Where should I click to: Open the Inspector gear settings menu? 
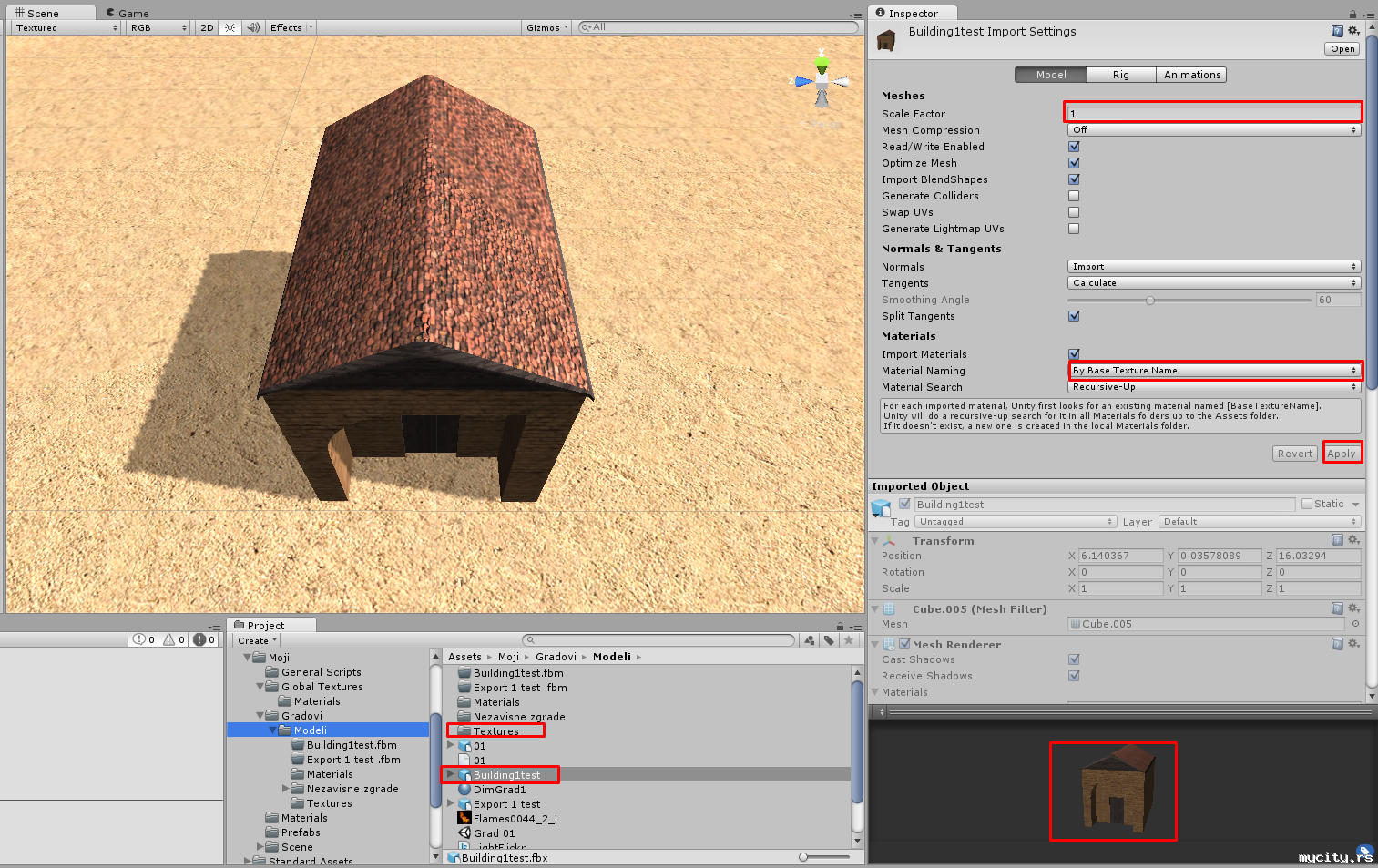pos(1353,31)
